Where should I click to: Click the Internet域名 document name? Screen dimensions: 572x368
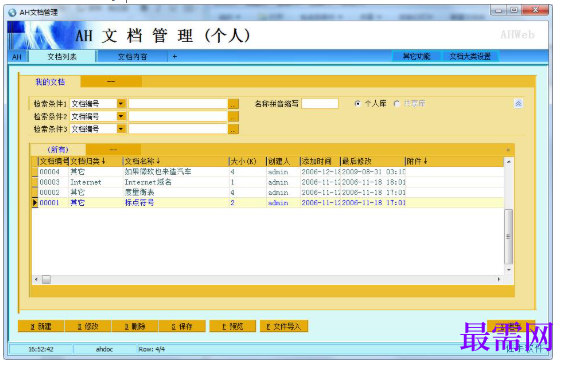[x=148, y=182]
